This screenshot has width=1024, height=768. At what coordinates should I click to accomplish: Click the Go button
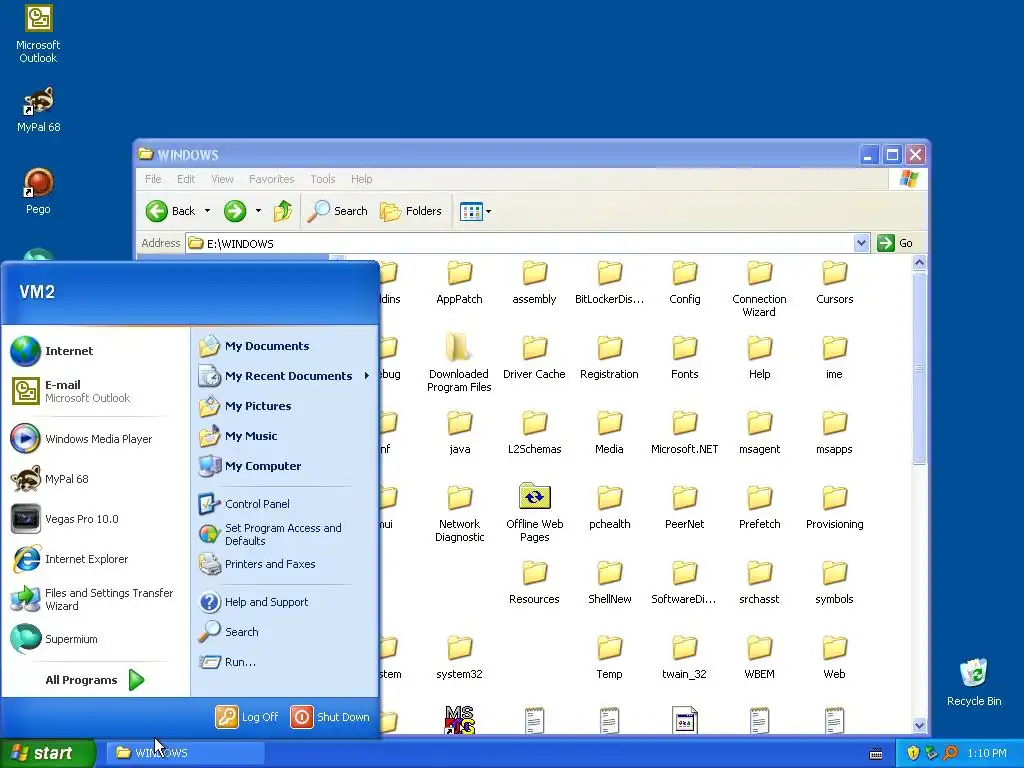point(895,243)
